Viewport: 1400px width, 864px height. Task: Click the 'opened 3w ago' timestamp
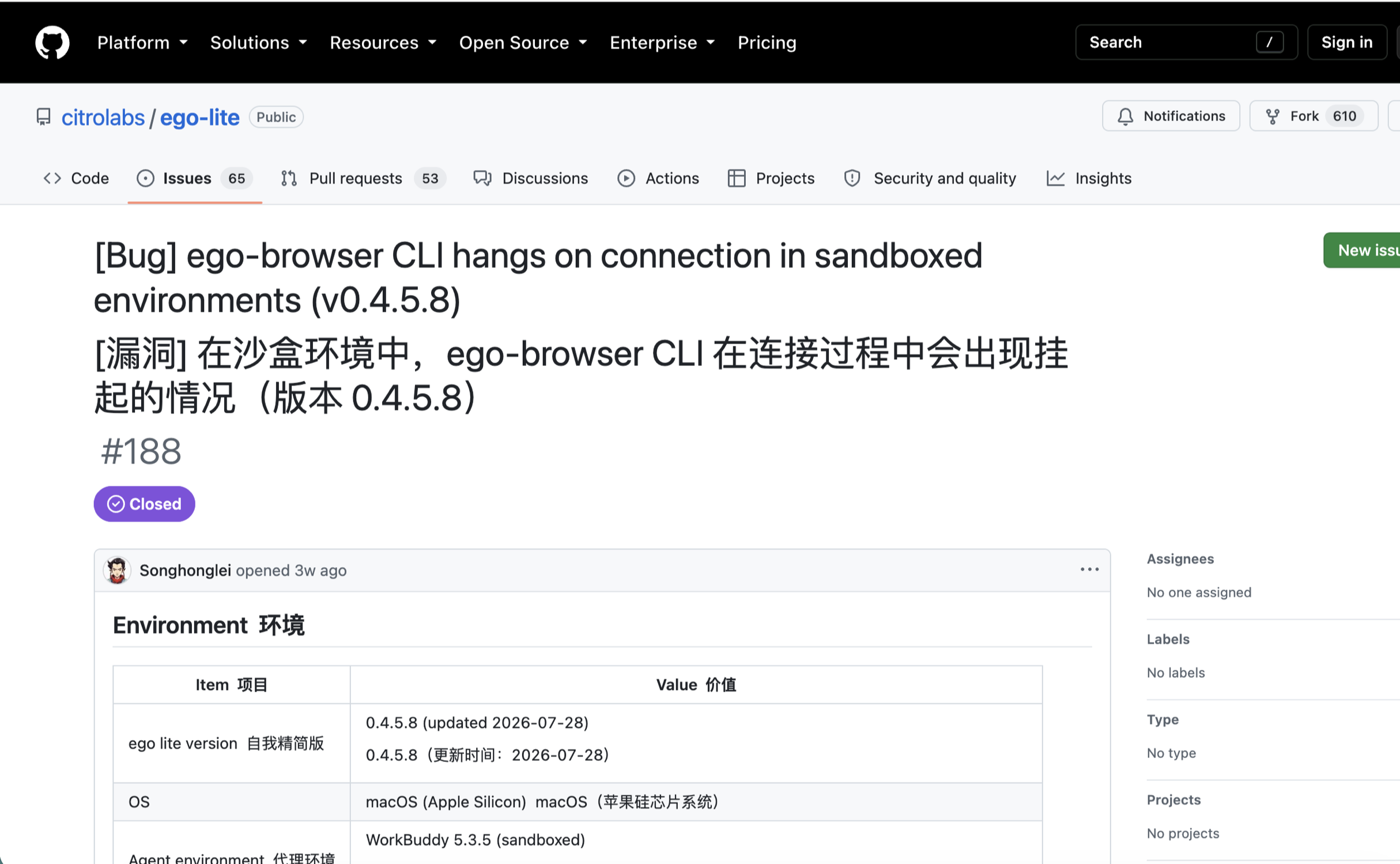point(291,570)
